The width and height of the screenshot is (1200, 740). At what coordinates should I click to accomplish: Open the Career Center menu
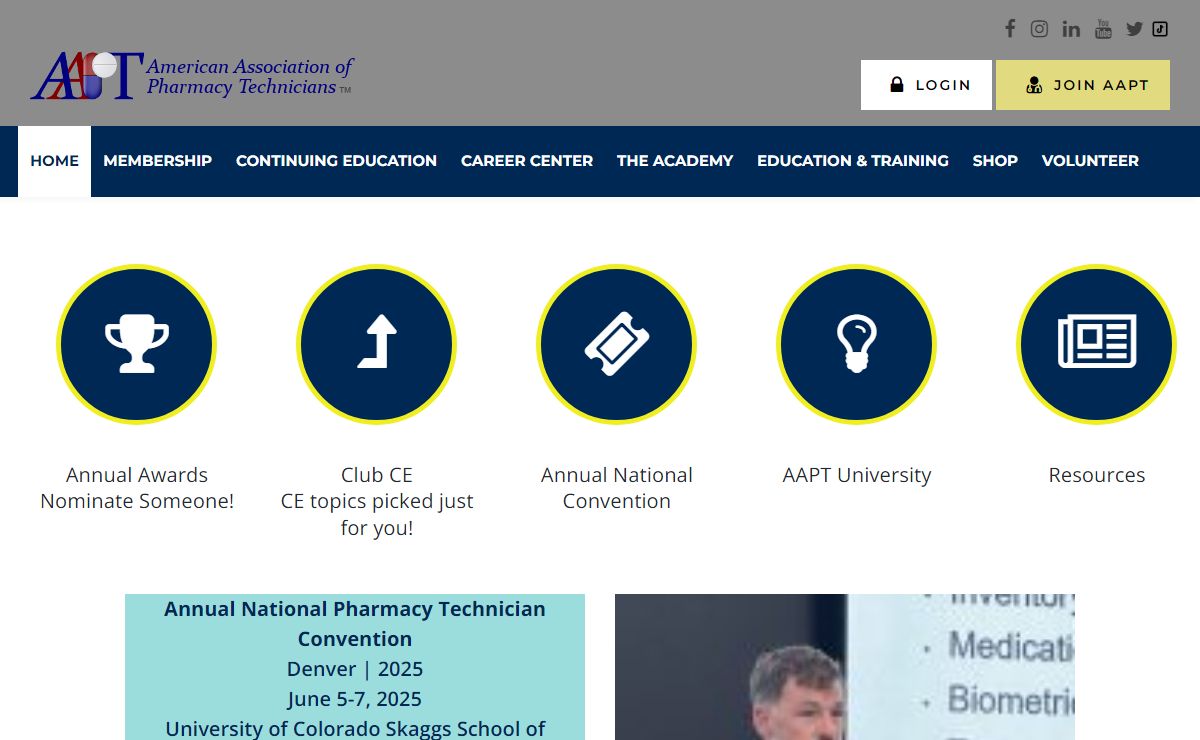click(527, 161)
